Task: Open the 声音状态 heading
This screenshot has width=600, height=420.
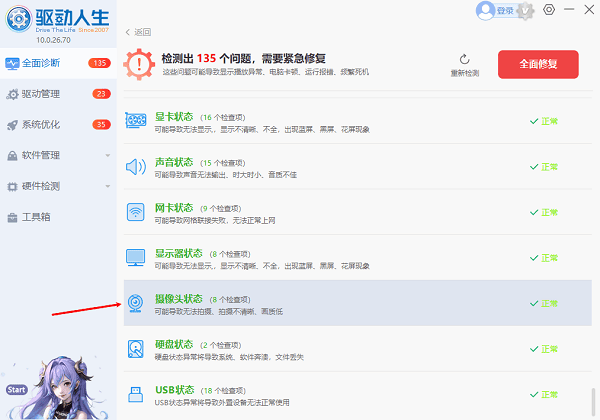Action: [174, 162]
